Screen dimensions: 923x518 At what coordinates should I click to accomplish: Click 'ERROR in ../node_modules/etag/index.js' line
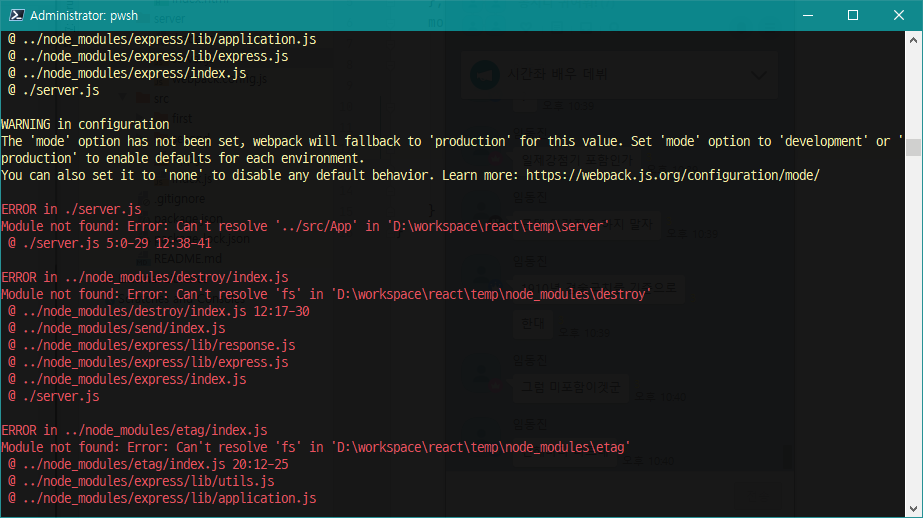(134, 430)
